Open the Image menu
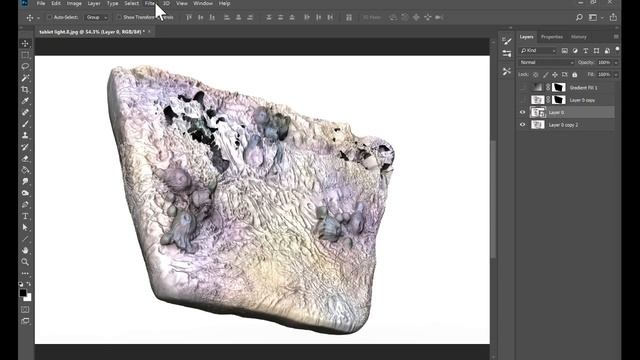This screenshot has height=360, width=640. click(x=74, y=3)
